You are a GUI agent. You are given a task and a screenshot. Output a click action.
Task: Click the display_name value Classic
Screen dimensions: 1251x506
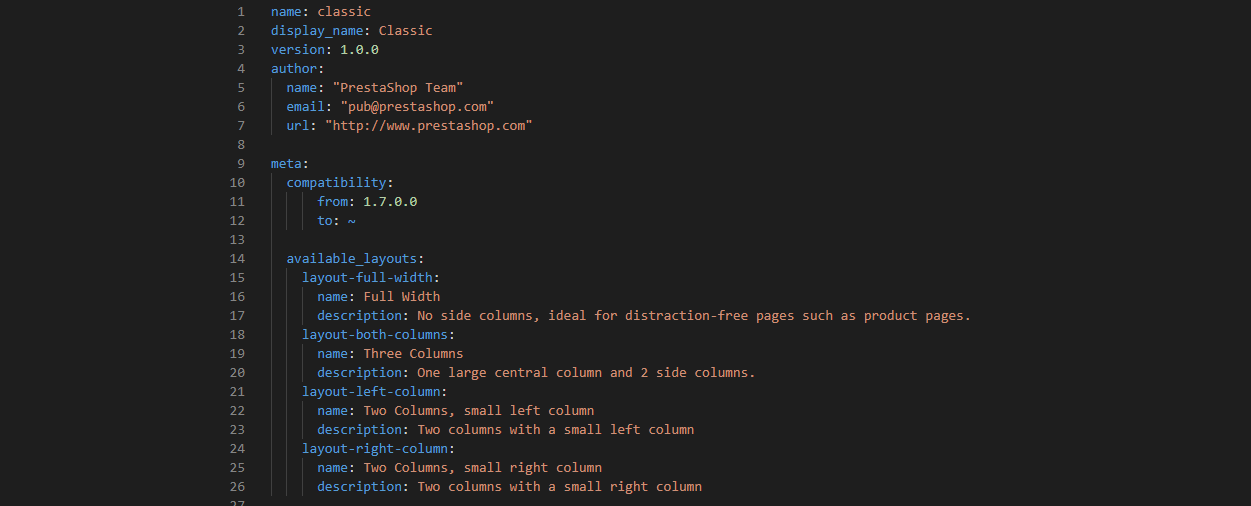point(406,31)
